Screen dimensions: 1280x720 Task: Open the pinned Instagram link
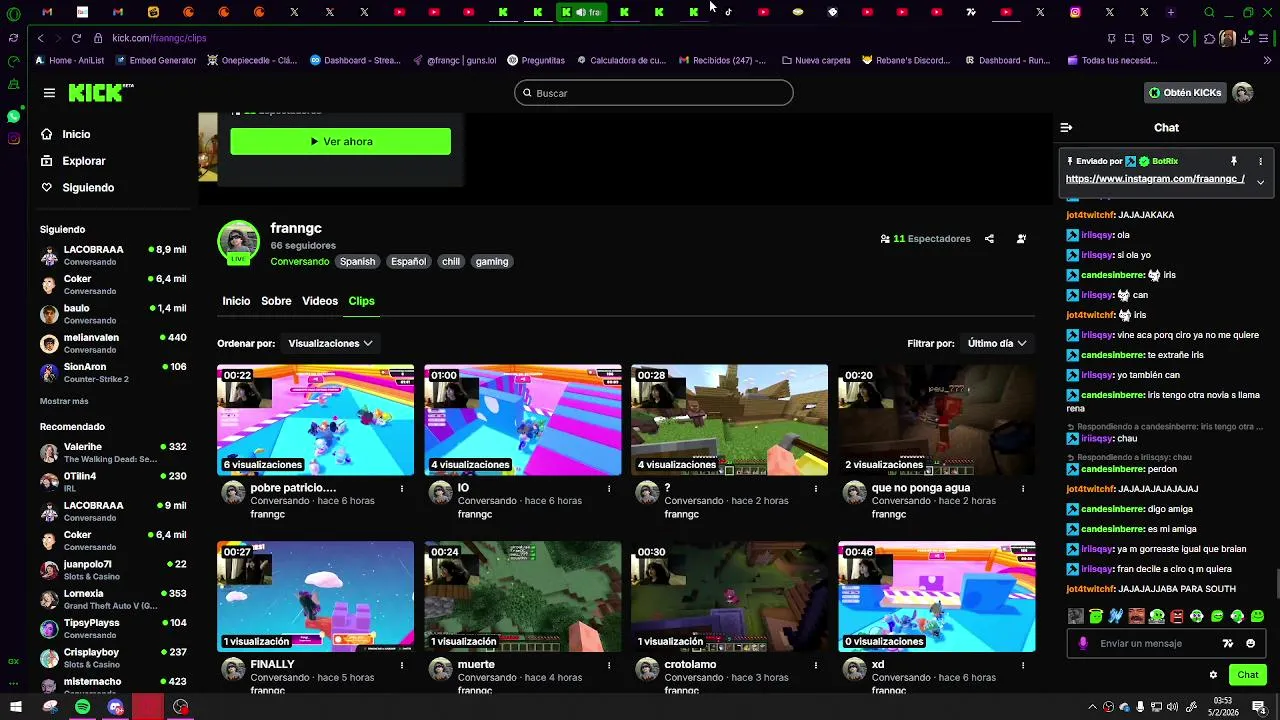pos(1155,179)
